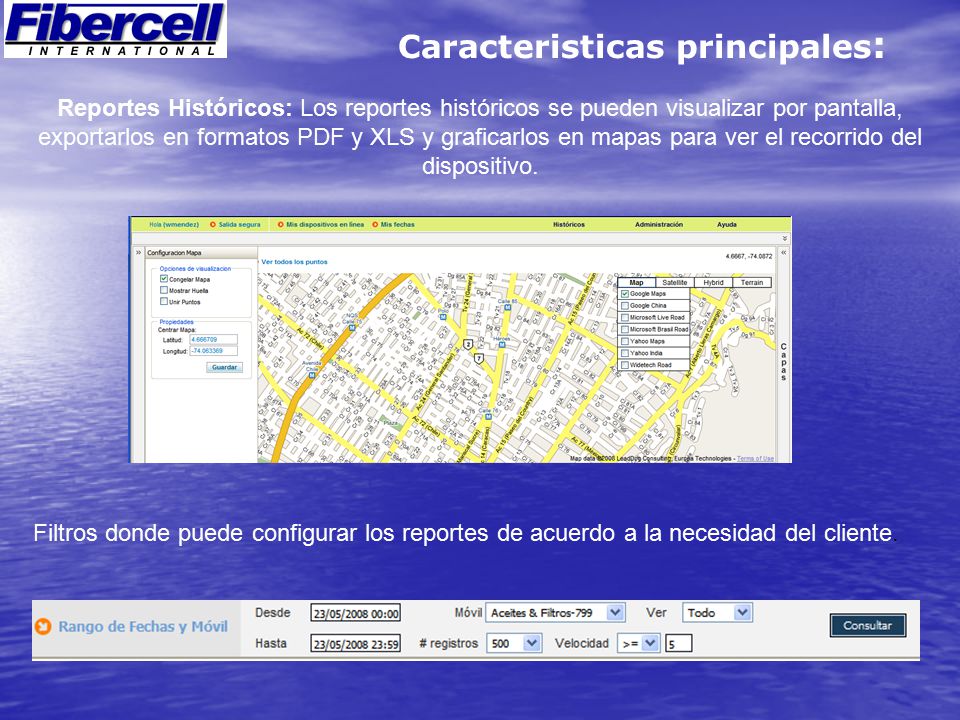Click the Hola (wmendez) greeting text

pyautogui.click(x=174, y=225)
